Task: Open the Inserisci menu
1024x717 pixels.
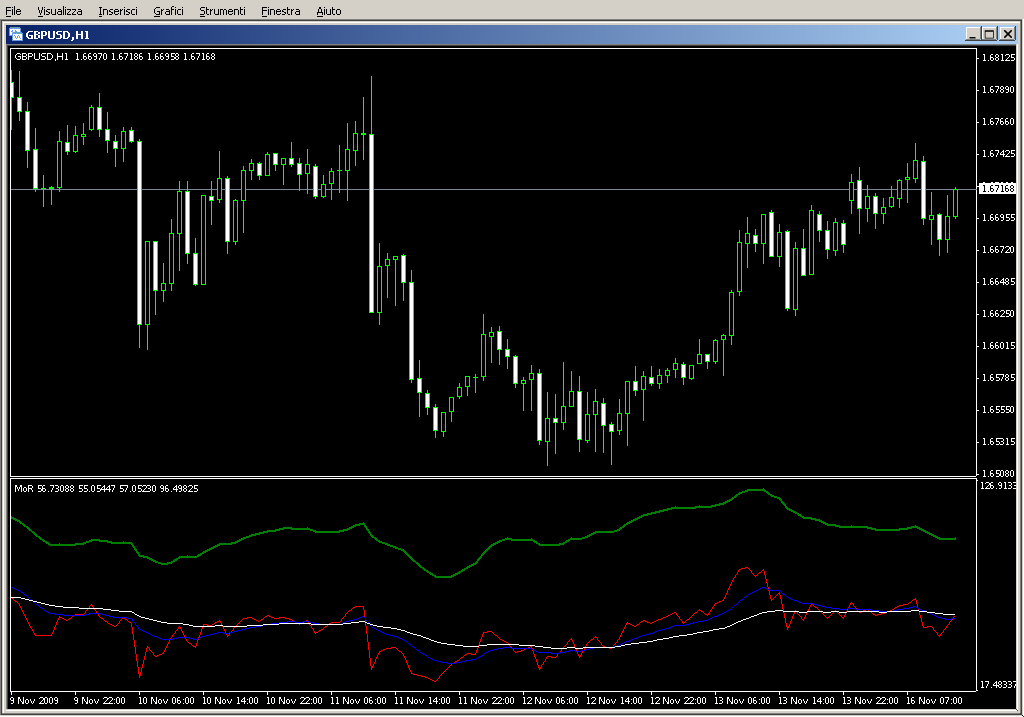Action: 118,11
